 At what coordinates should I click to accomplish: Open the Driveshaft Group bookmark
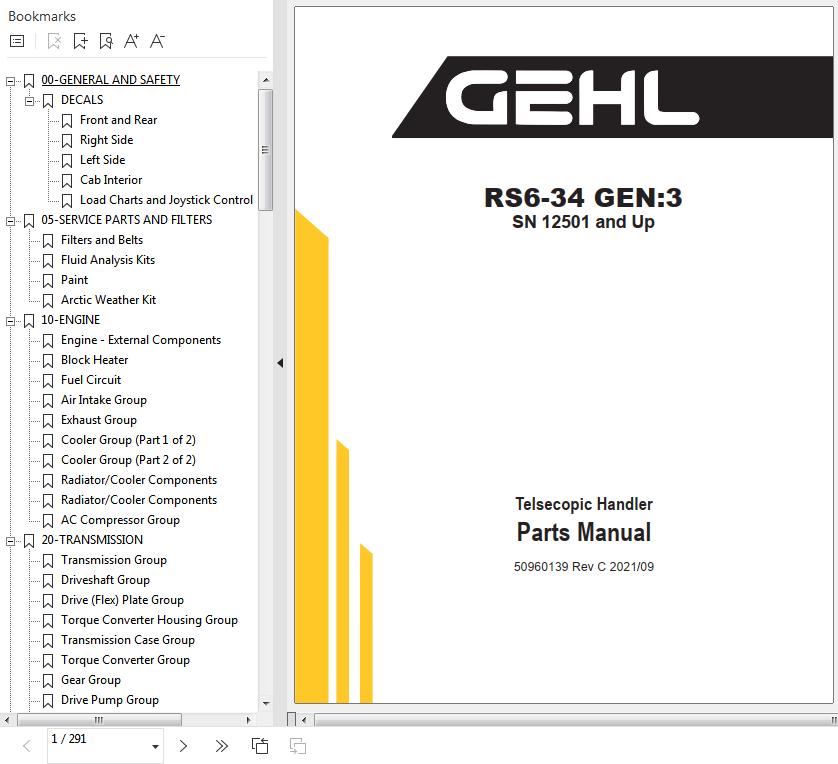[x=105, y=580]
